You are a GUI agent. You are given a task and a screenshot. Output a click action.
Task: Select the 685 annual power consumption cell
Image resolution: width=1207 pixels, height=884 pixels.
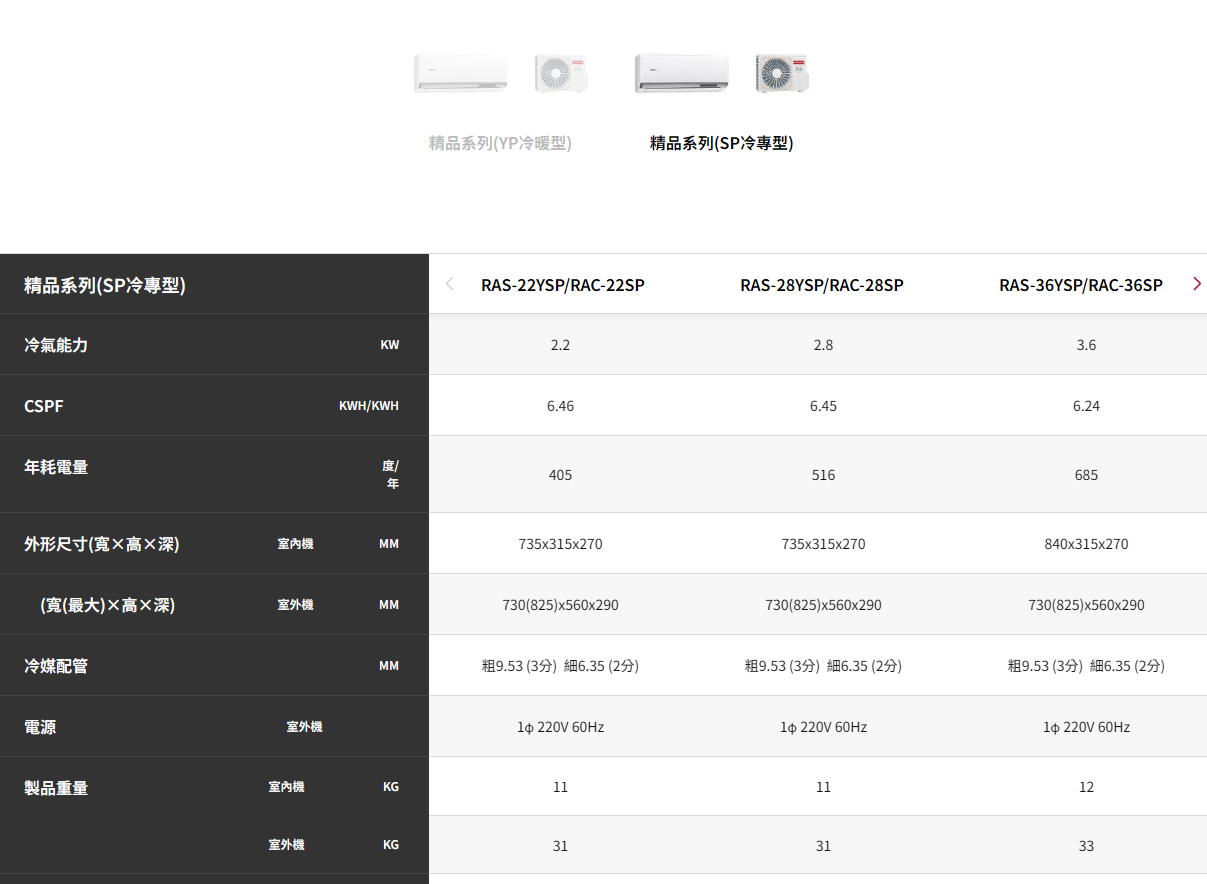[x=1086, y=475]
